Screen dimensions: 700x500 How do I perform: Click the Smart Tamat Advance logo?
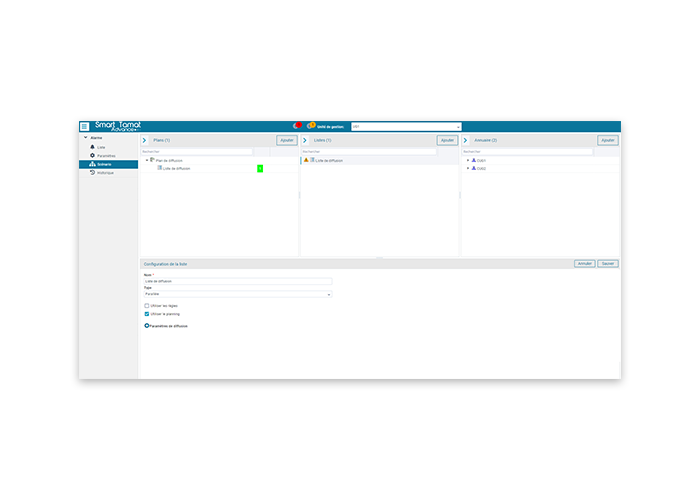[118, 126]
